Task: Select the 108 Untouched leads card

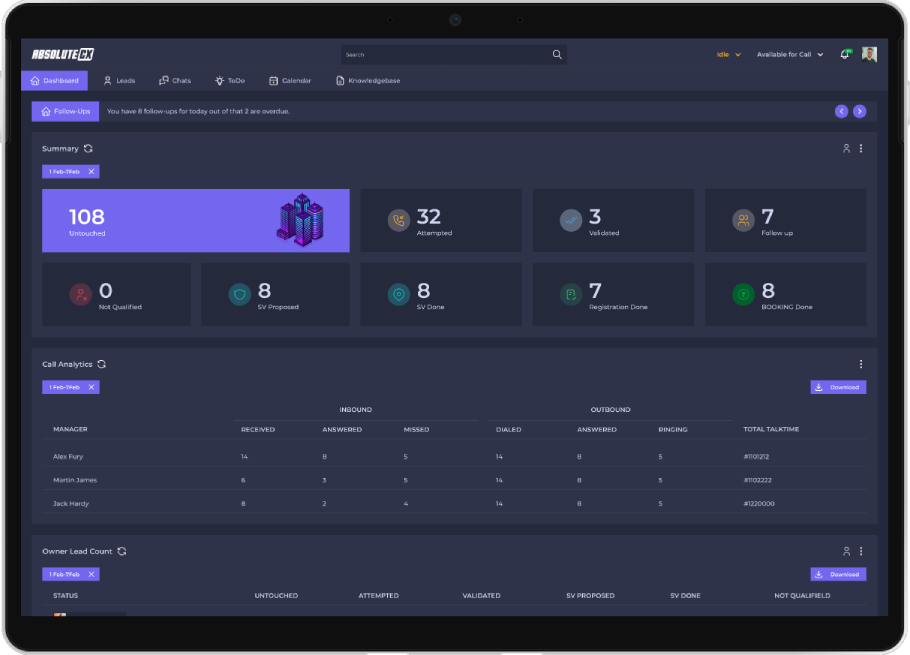Action: (195, 221)
